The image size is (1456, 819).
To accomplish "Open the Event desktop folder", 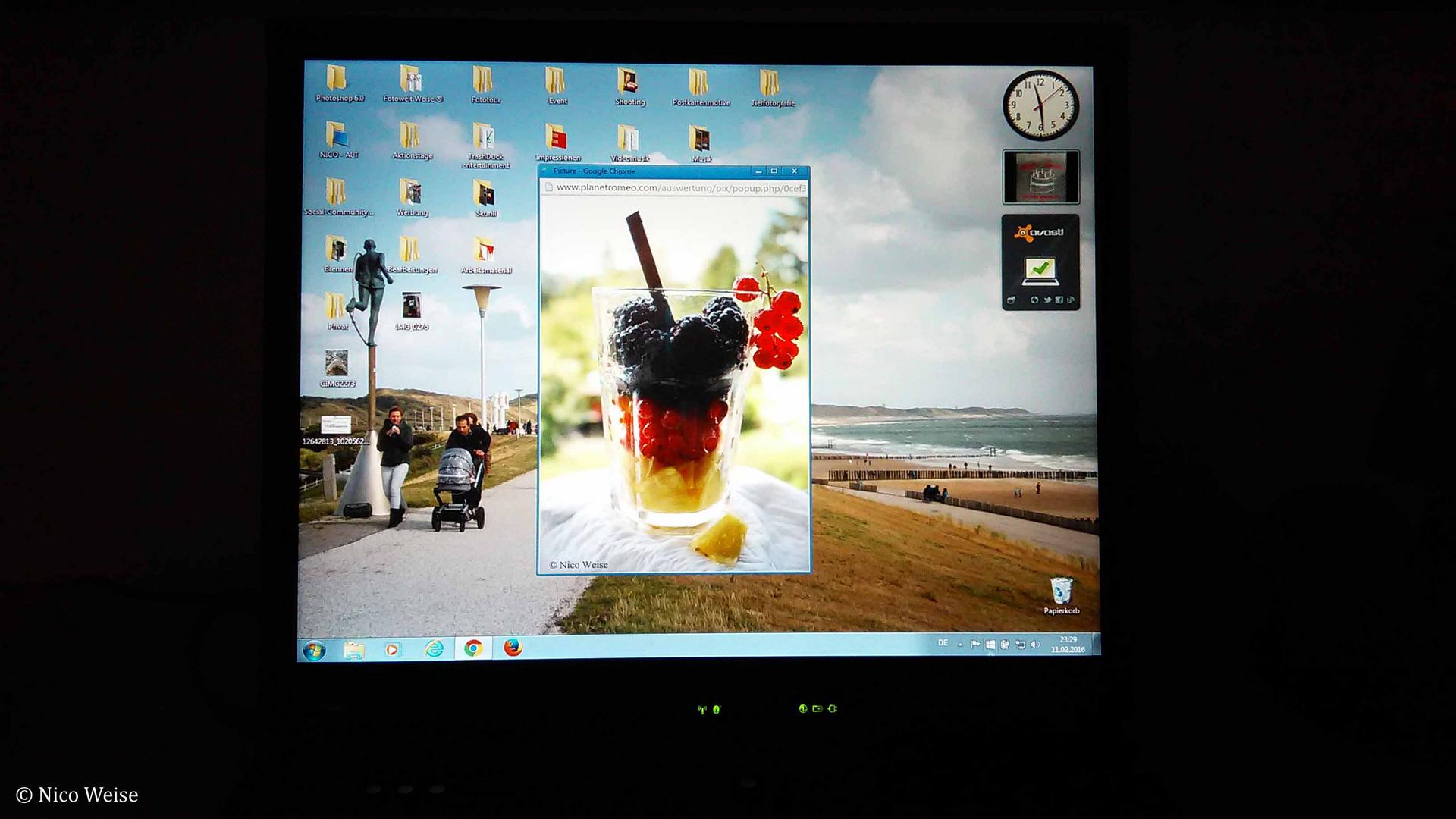I will coord(557,85).
